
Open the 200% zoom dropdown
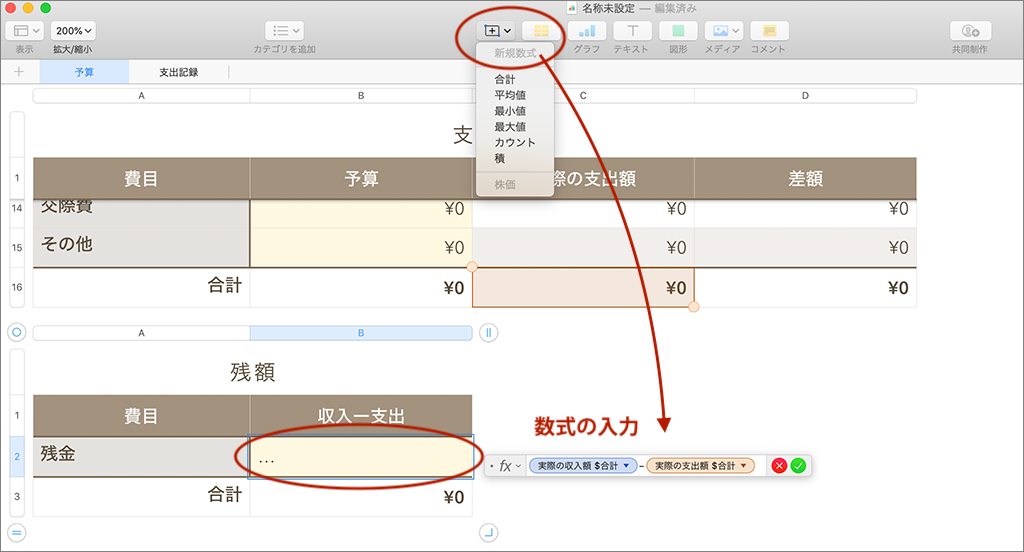point(73,31)
